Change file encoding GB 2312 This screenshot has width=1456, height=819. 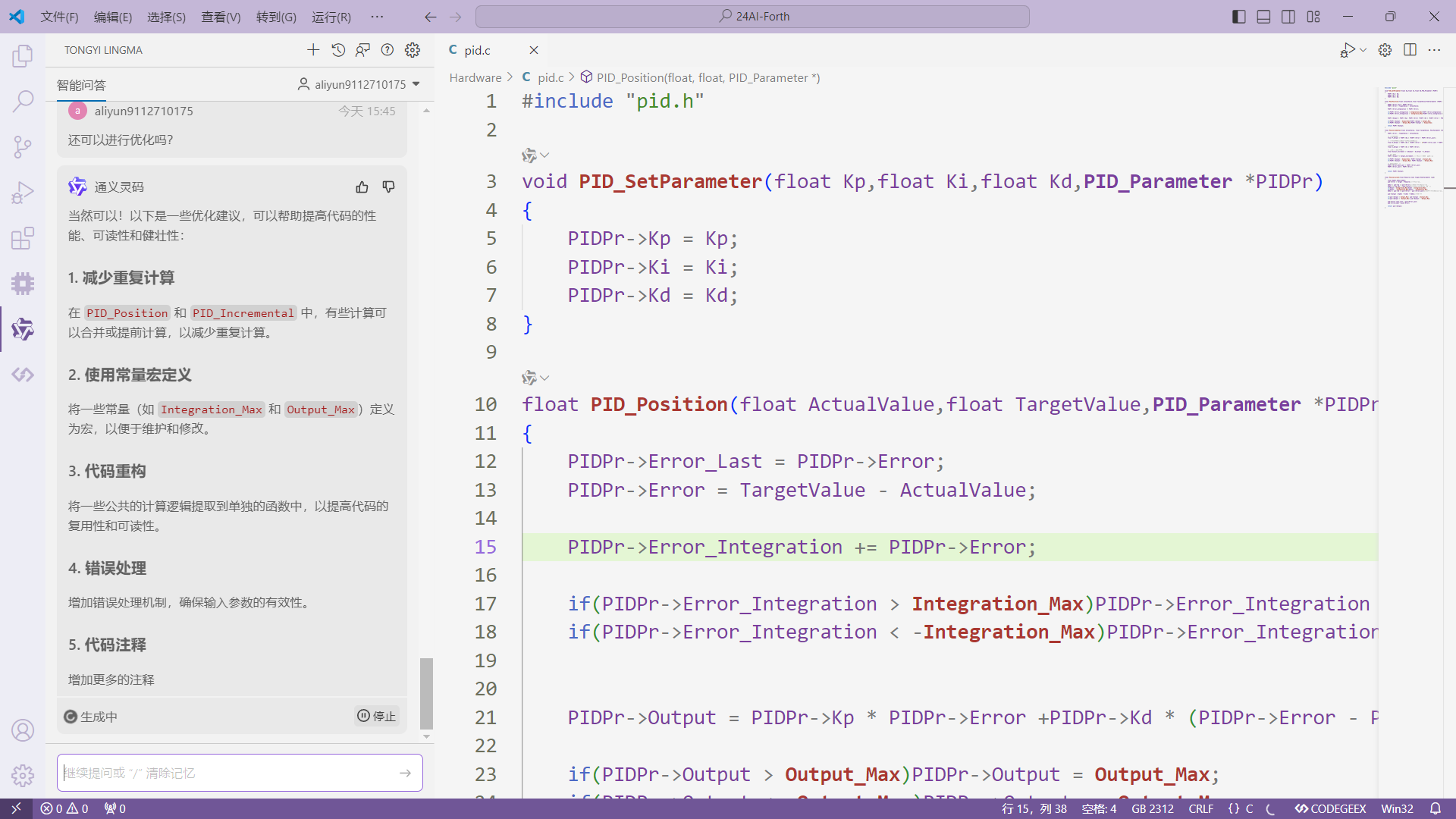click(x=1152, y=808)
